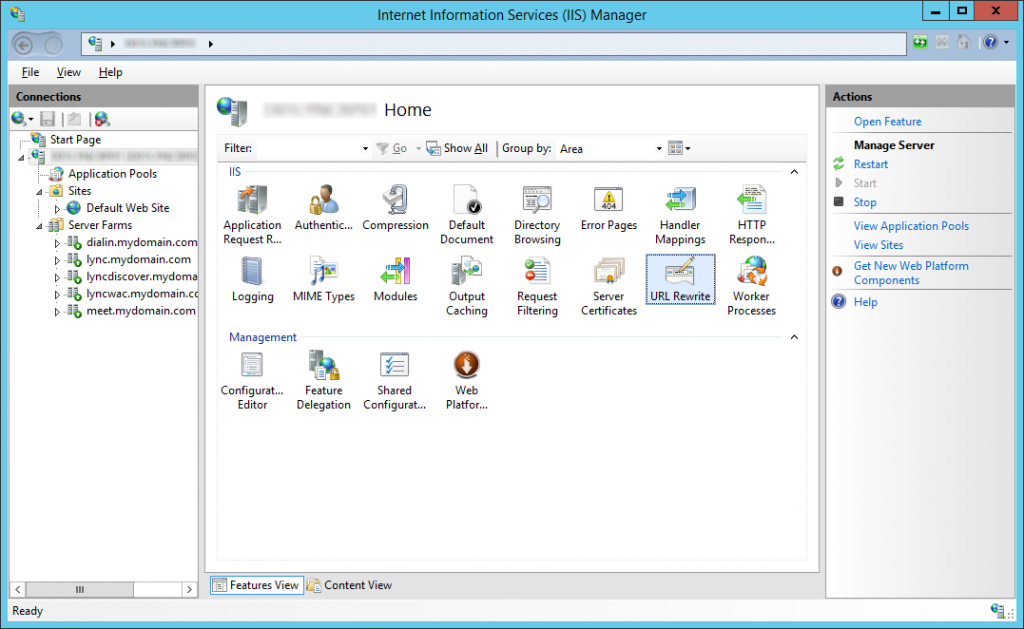
Task: Collapse the Server Farms tree node
Action: coord(40,225)
